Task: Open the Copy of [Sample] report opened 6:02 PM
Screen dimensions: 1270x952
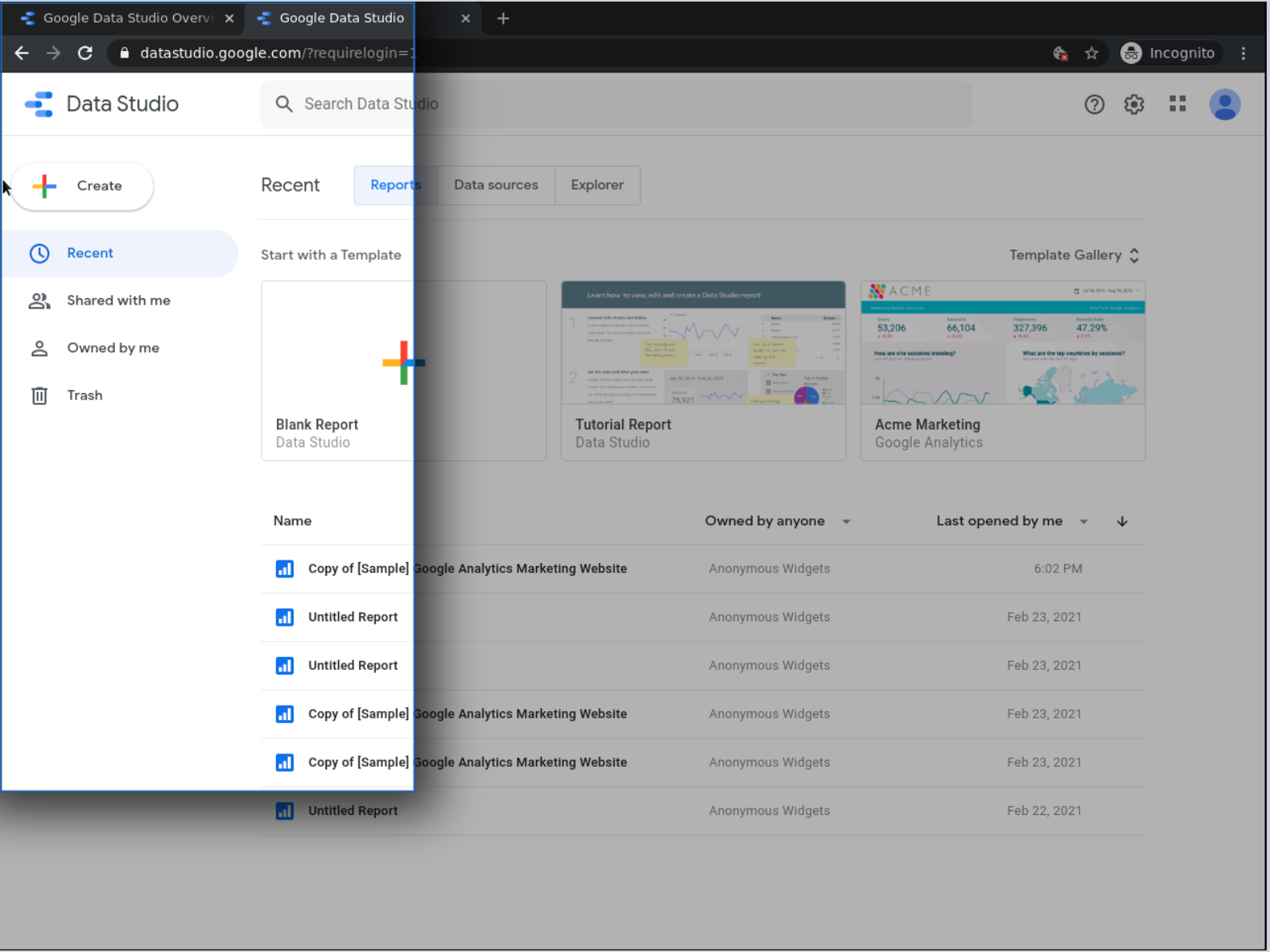Action: (703, 569)
